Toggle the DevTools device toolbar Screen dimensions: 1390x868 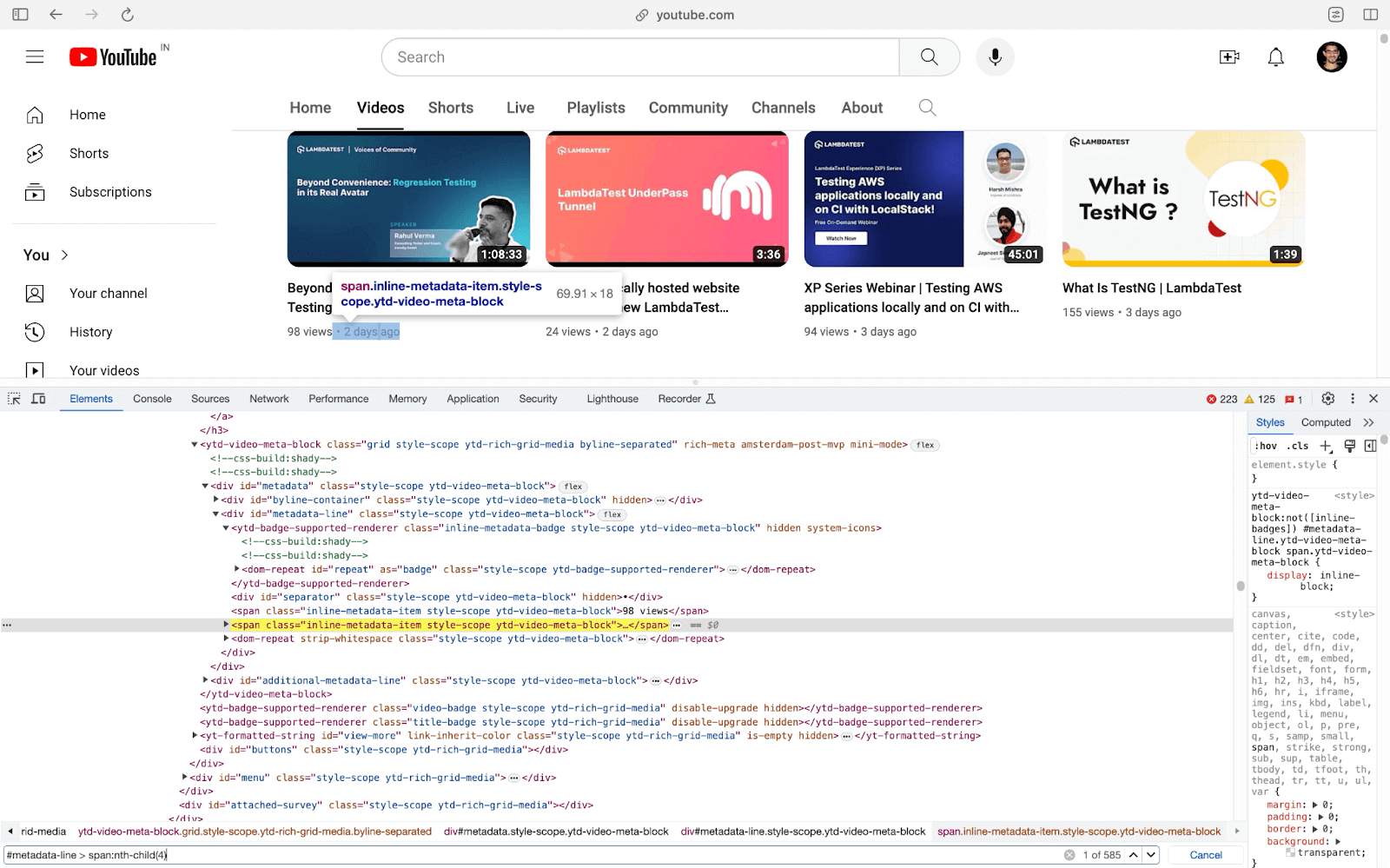[38, 399]
